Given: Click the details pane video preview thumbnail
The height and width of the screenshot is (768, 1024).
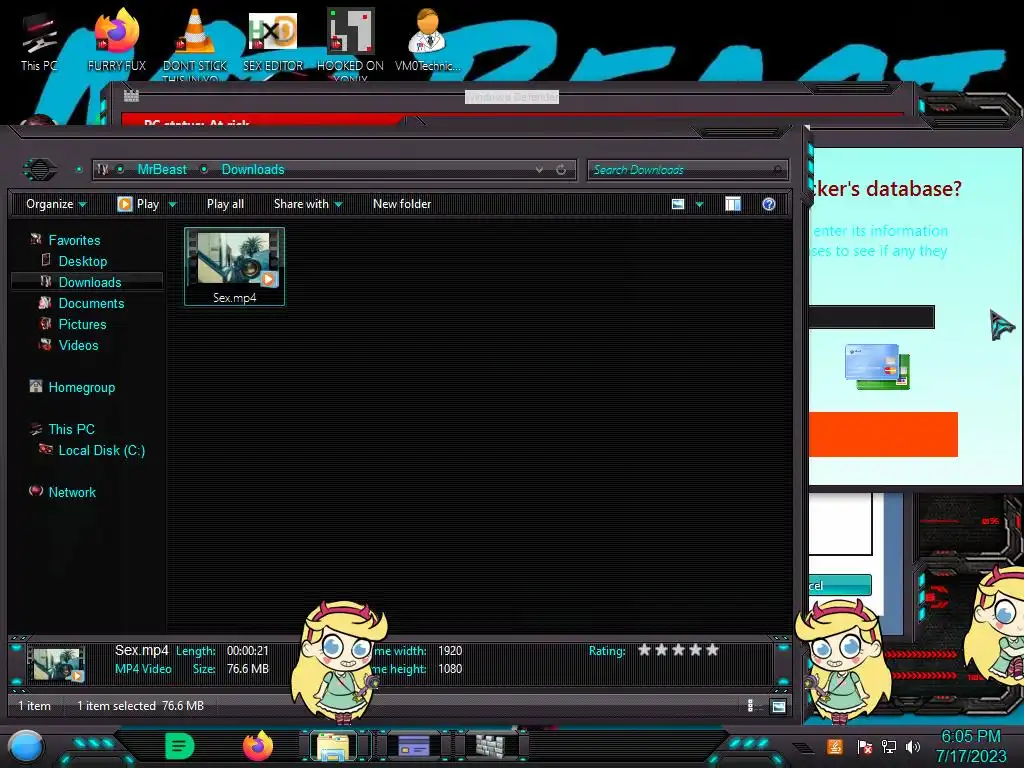Looking at the screenshot, I should (x=57, y=664).
